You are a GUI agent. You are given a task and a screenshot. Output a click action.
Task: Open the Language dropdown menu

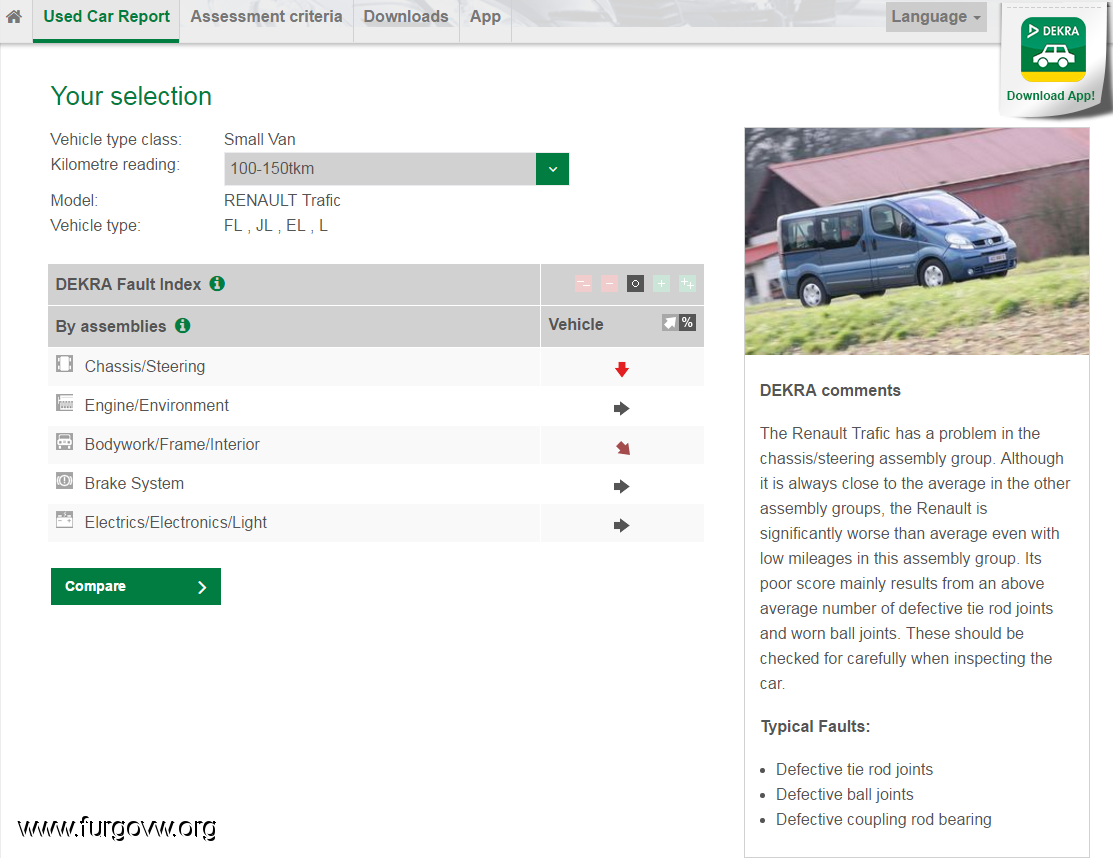click(936, 16)
